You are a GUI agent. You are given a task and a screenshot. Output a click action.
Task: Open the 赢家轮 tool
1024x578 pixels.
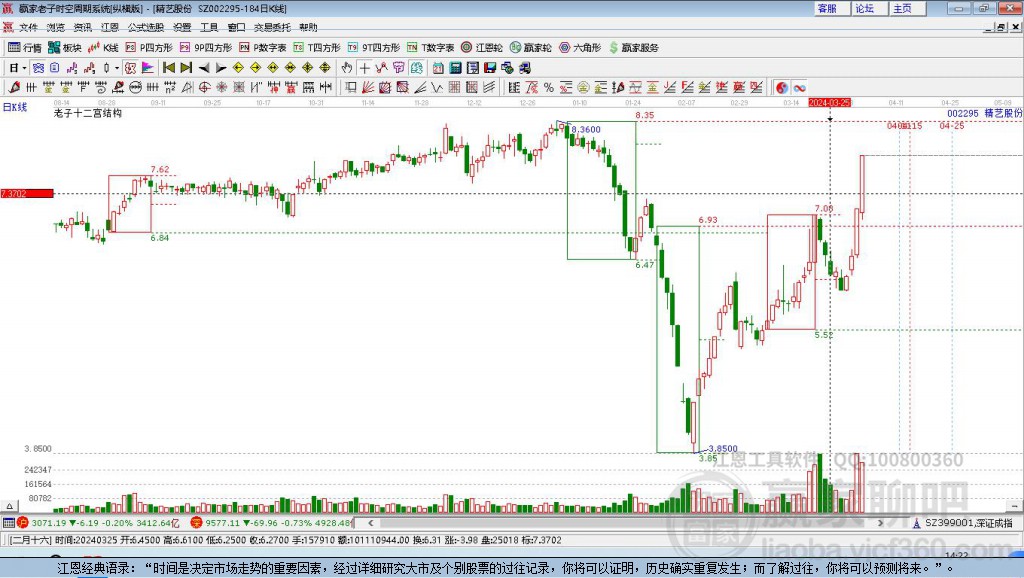[x=530, y=48]
